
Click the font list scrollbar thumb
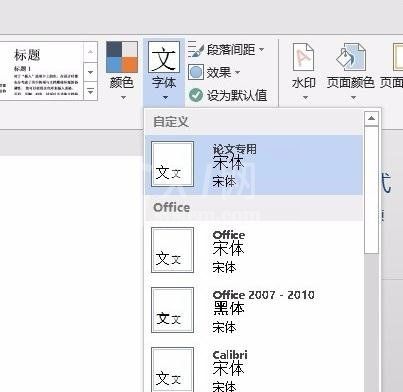371,189
